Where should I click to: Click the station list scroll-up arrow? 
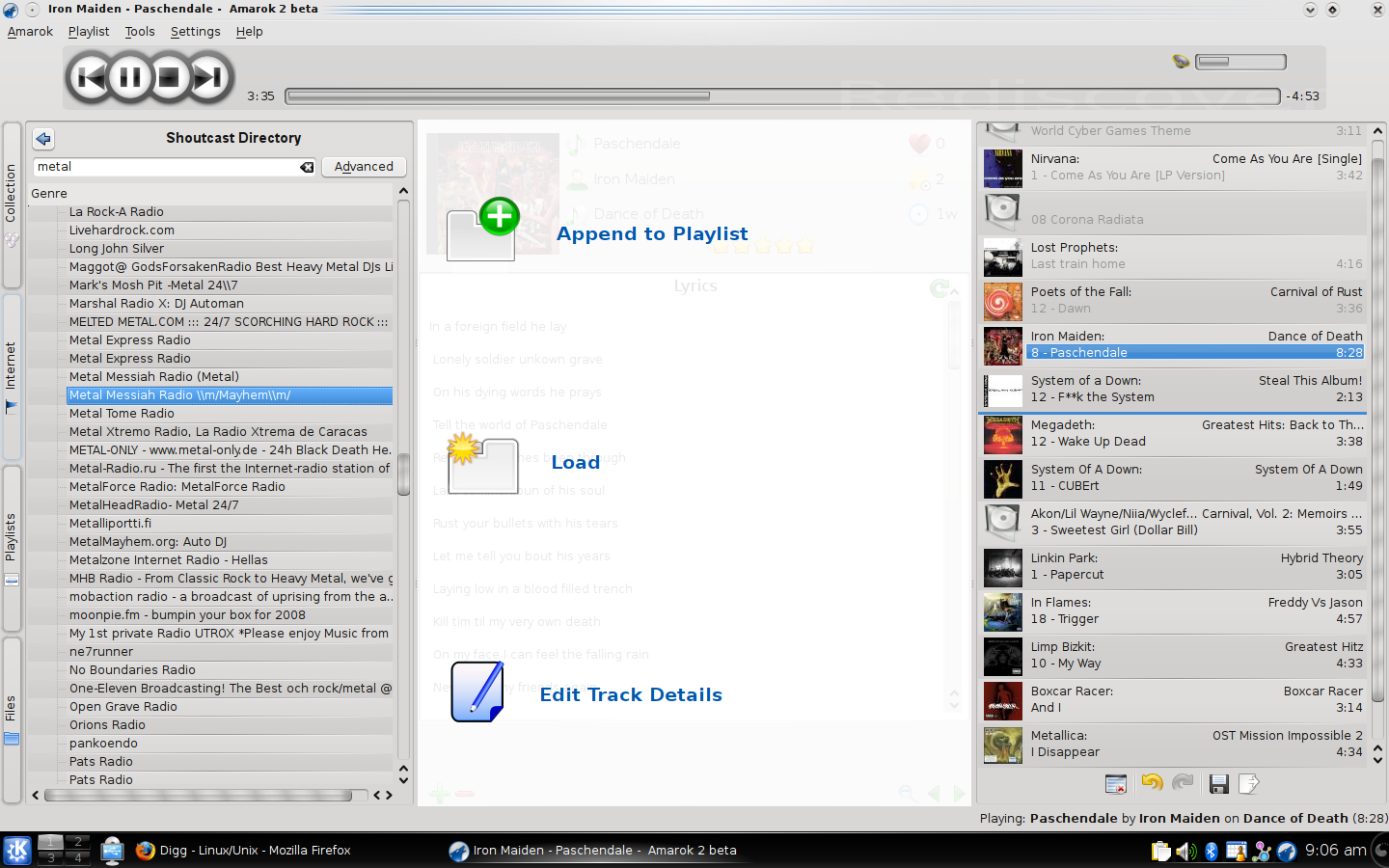pyautogui.click(x=403, y=191)
